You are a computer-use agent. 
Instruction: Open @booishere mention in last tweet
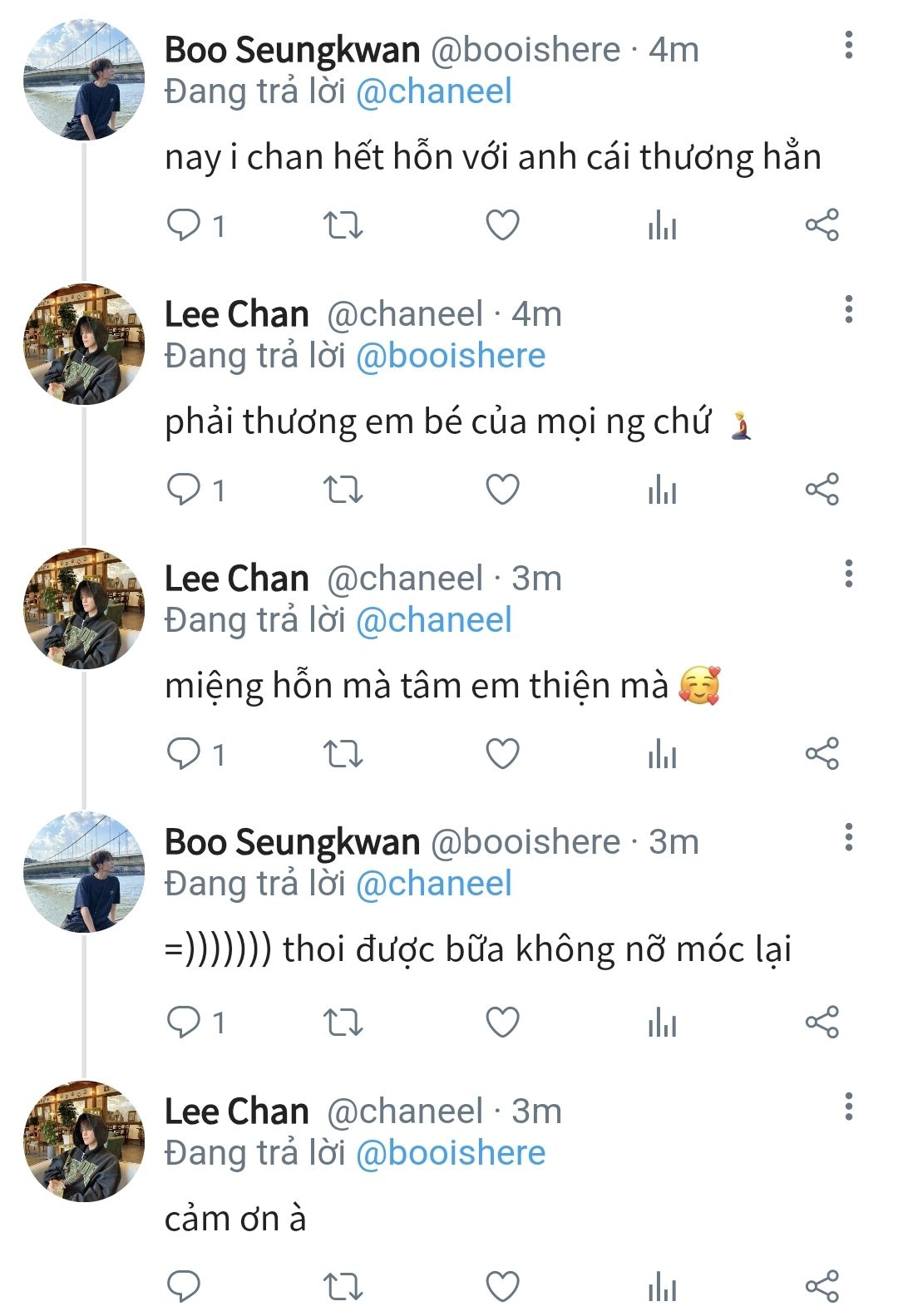point(450,1153)
